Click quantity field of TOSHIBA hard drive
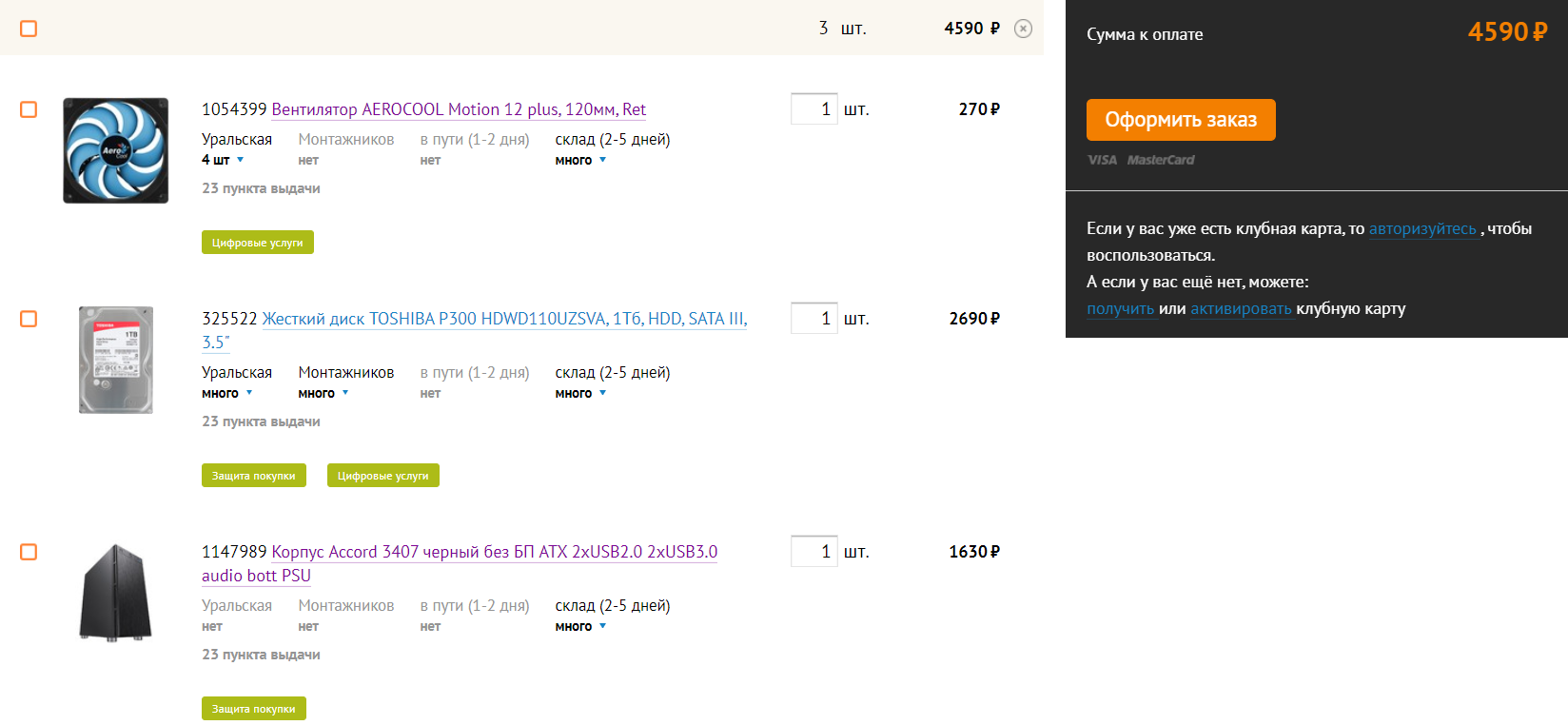Image resolution: width=1568 pixels, height=725 pixels. pos(813,319)
